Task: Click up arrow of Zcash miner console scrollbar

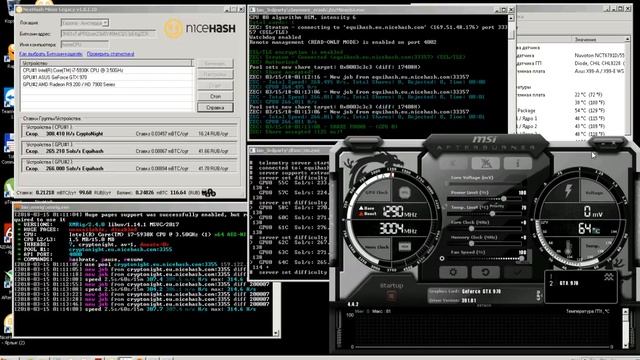Action: coord(511,18)
